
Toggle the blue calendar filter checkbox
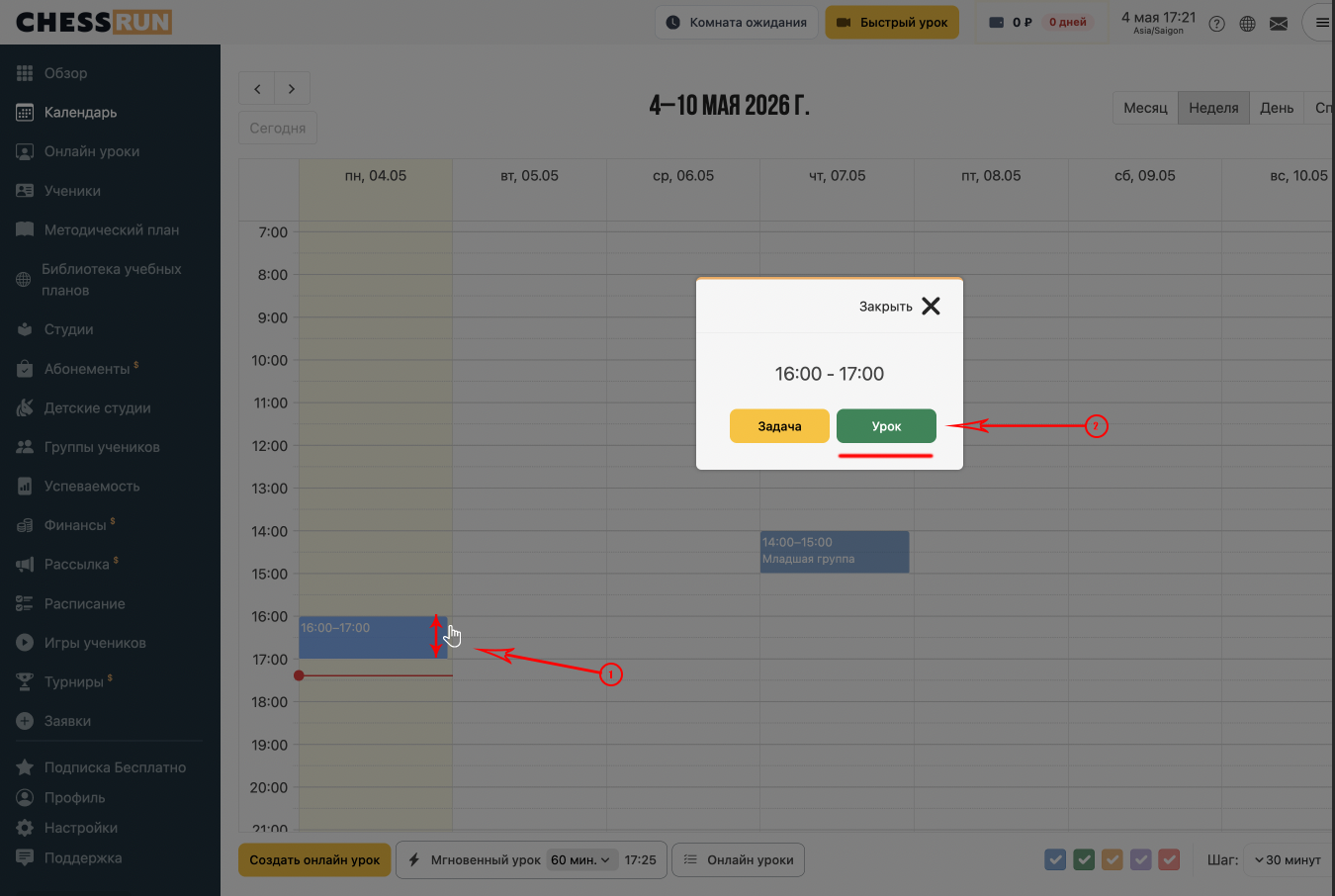coord(1055,859)
